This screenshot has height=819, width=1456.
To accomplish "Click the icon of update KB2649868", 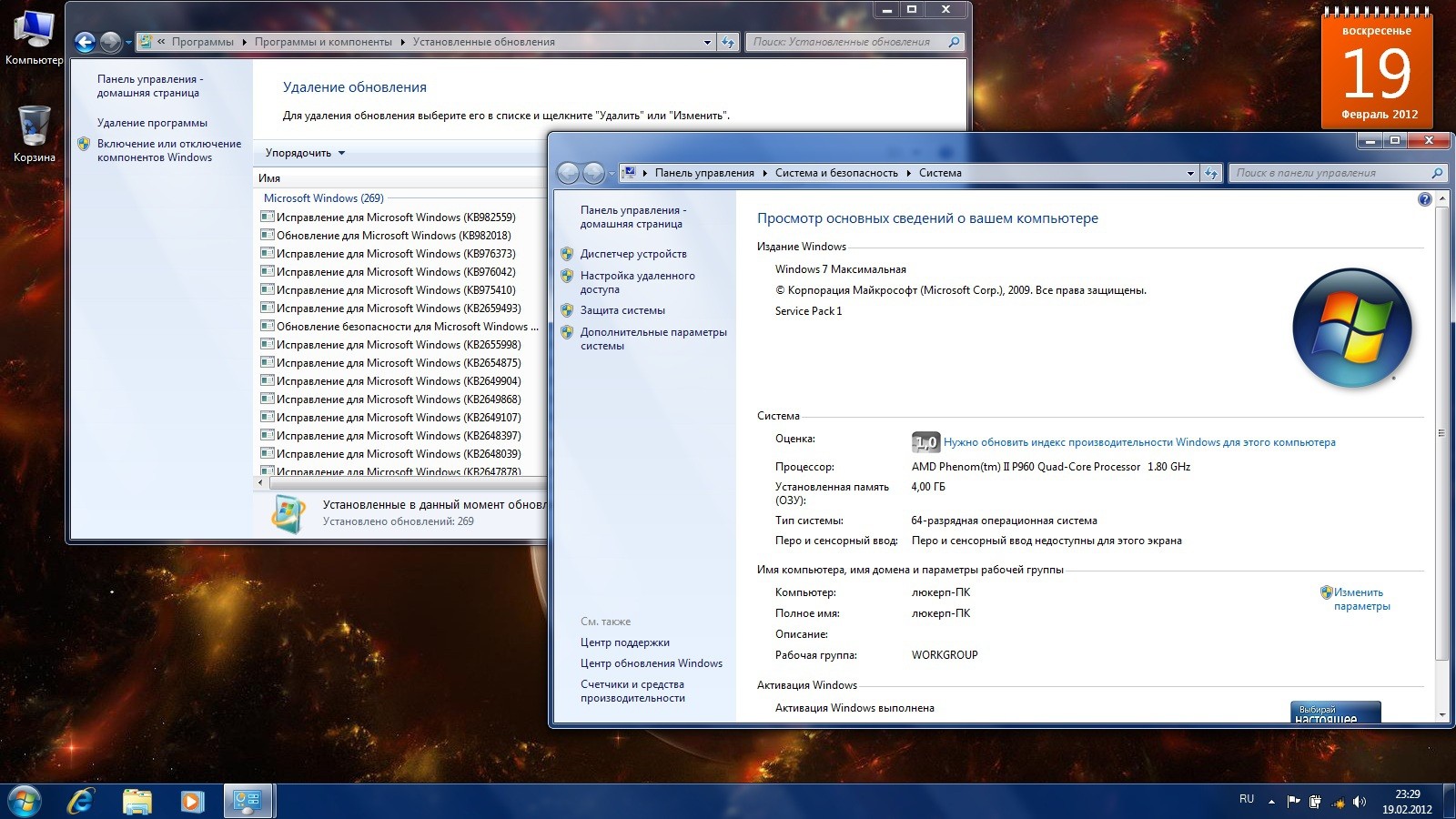I will coord(268,399).
